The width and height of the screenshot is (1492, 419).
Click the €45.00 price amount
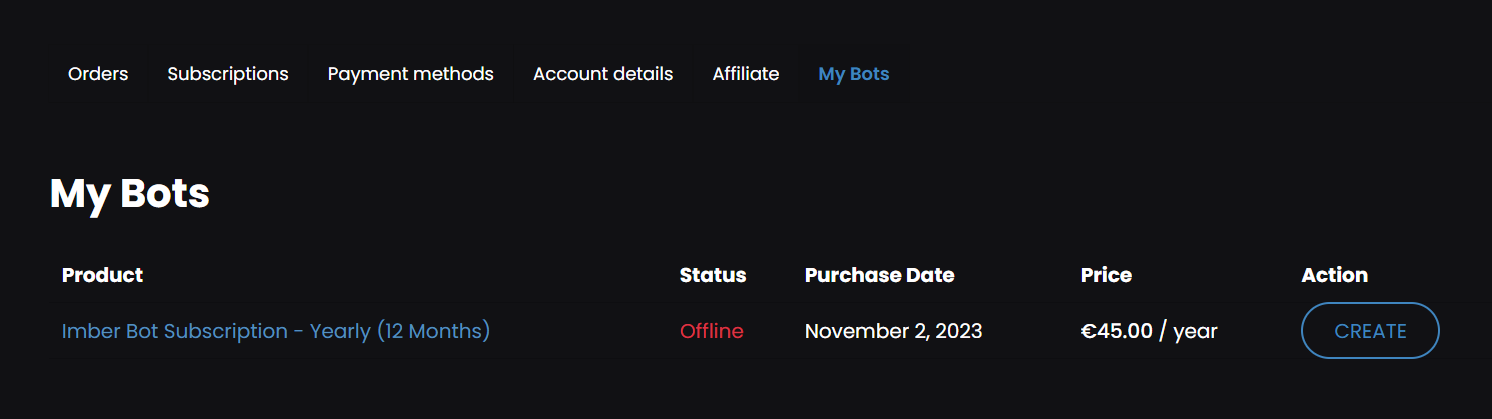pos(1117,331)
